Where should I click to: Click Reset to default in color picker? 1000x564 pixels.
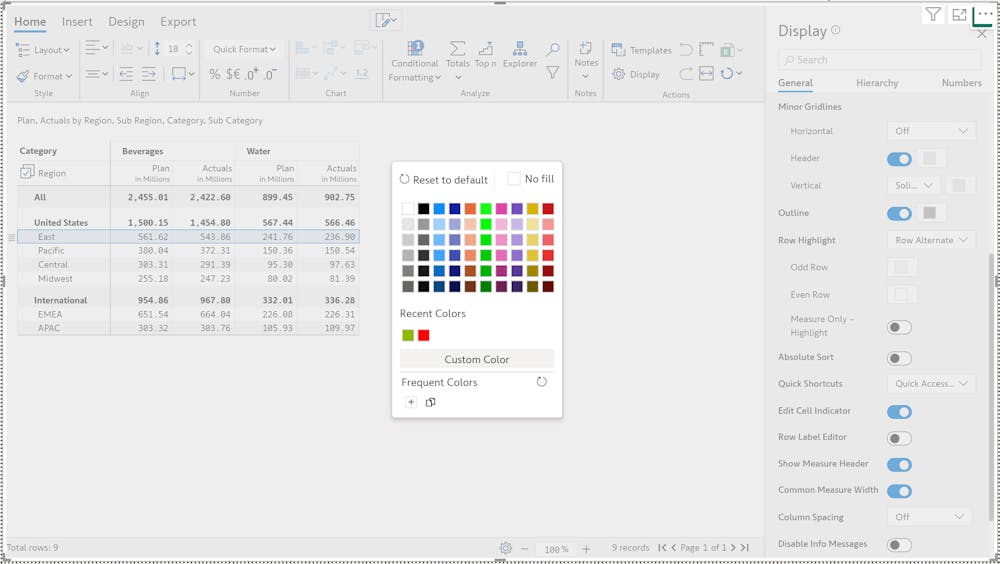(x=444, y=180)
